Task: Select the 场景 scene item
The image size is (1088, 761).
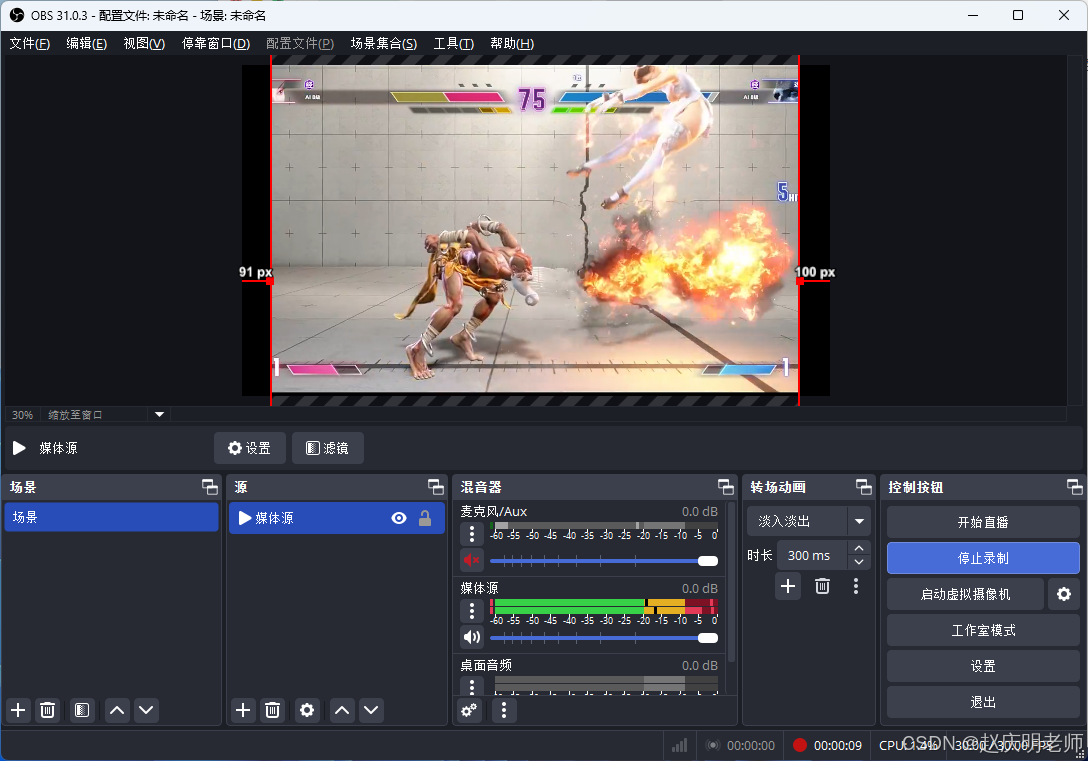Action: (112, 518)
